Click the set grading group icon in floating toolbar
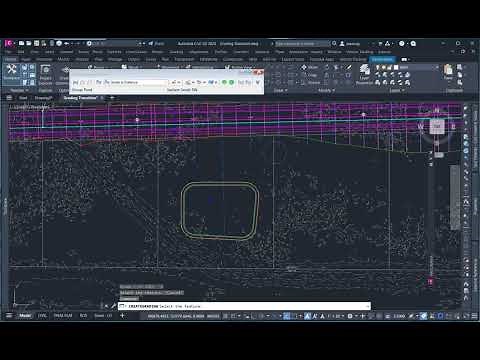Viewport: 480px width, 360px height. (76, 82)
